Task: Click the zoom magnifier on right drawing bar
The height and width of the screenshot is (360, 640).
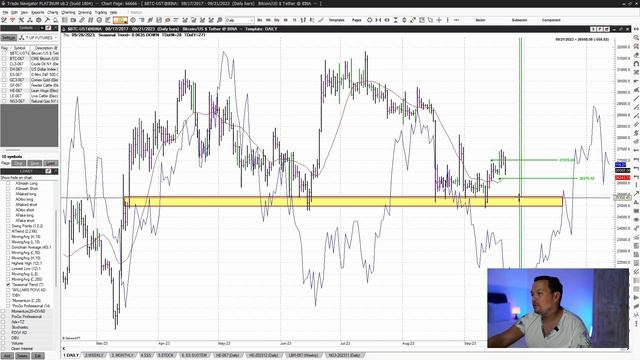Action: pos(636,38)
